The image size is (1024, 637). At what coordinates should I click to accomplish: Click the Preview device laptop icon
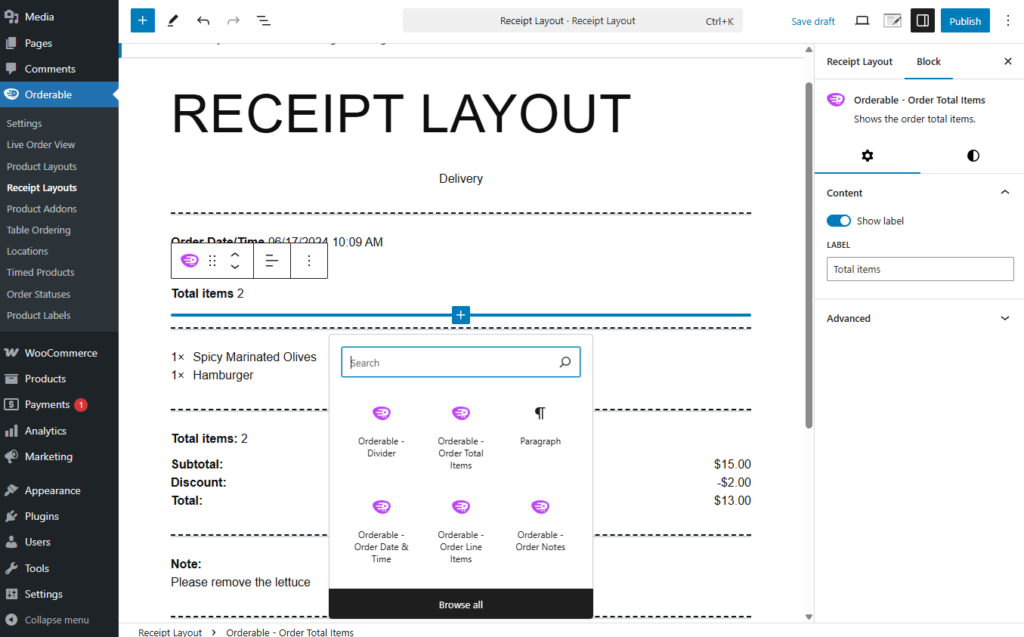(x=862, y=21)
